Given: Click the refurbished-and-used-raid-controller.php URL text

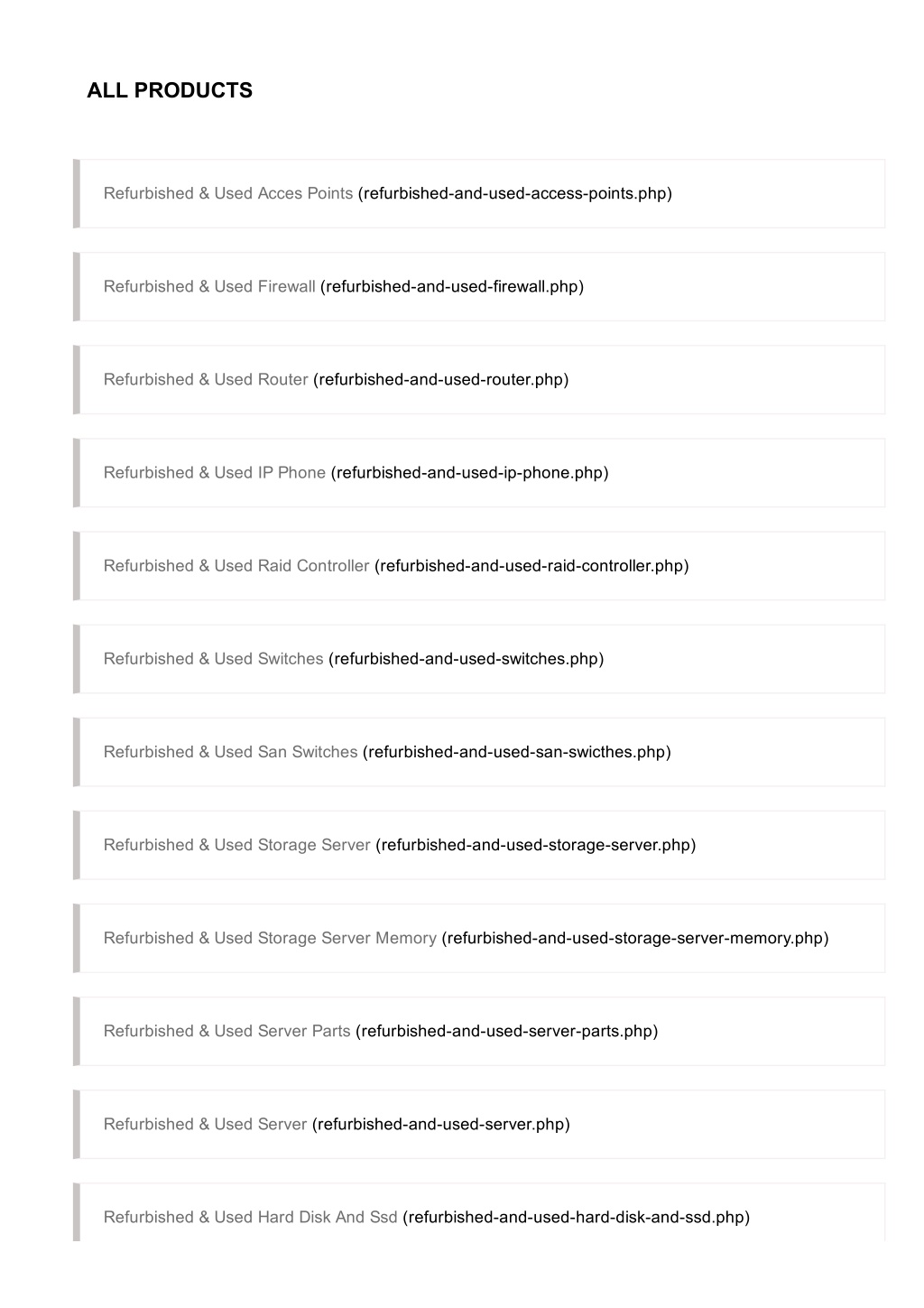Looking at the screenshot, I should pyautogui.click(x=531, y=565).
